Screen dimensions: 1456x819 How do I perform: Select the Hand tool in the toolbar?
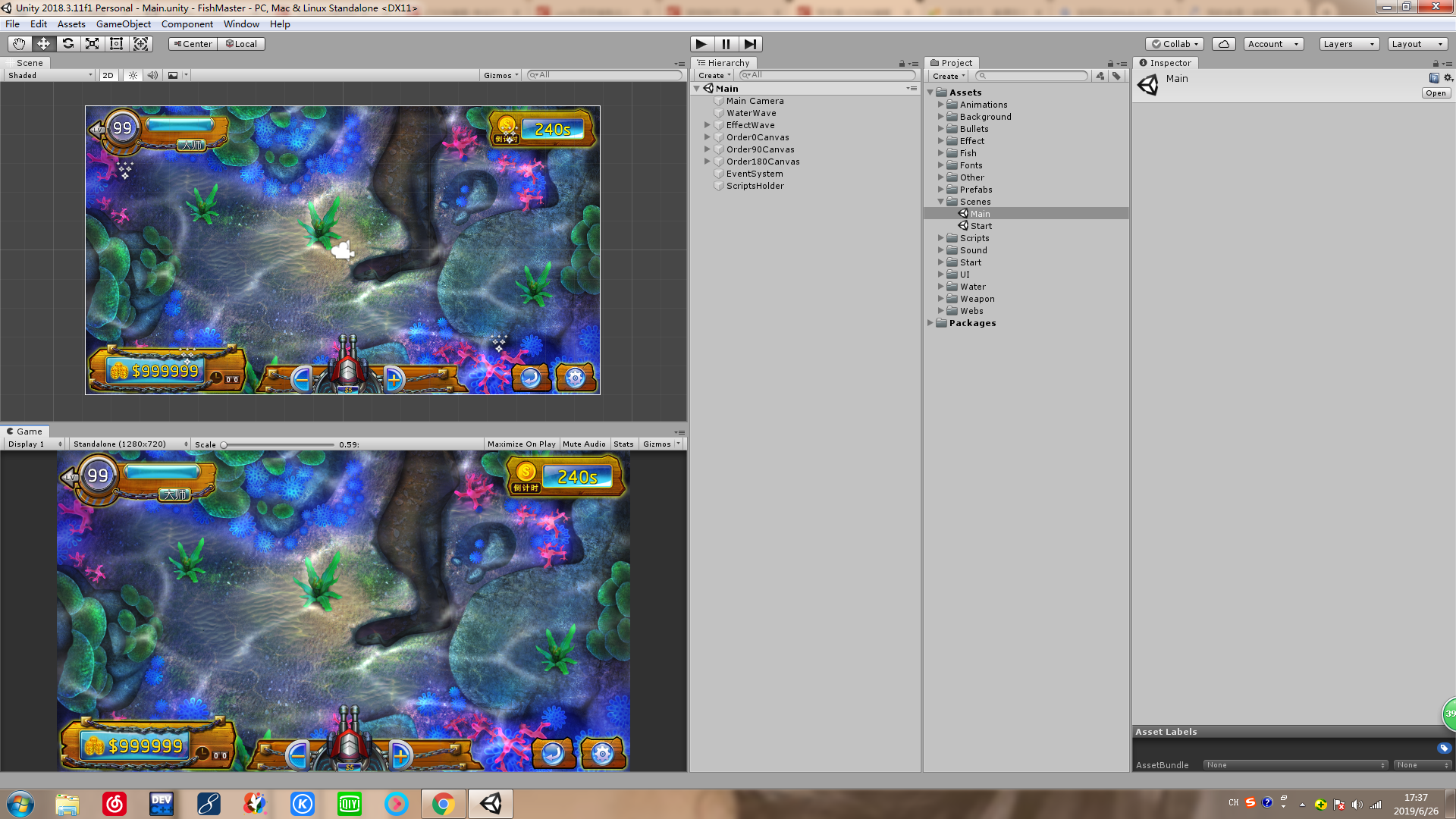[18, 43]
